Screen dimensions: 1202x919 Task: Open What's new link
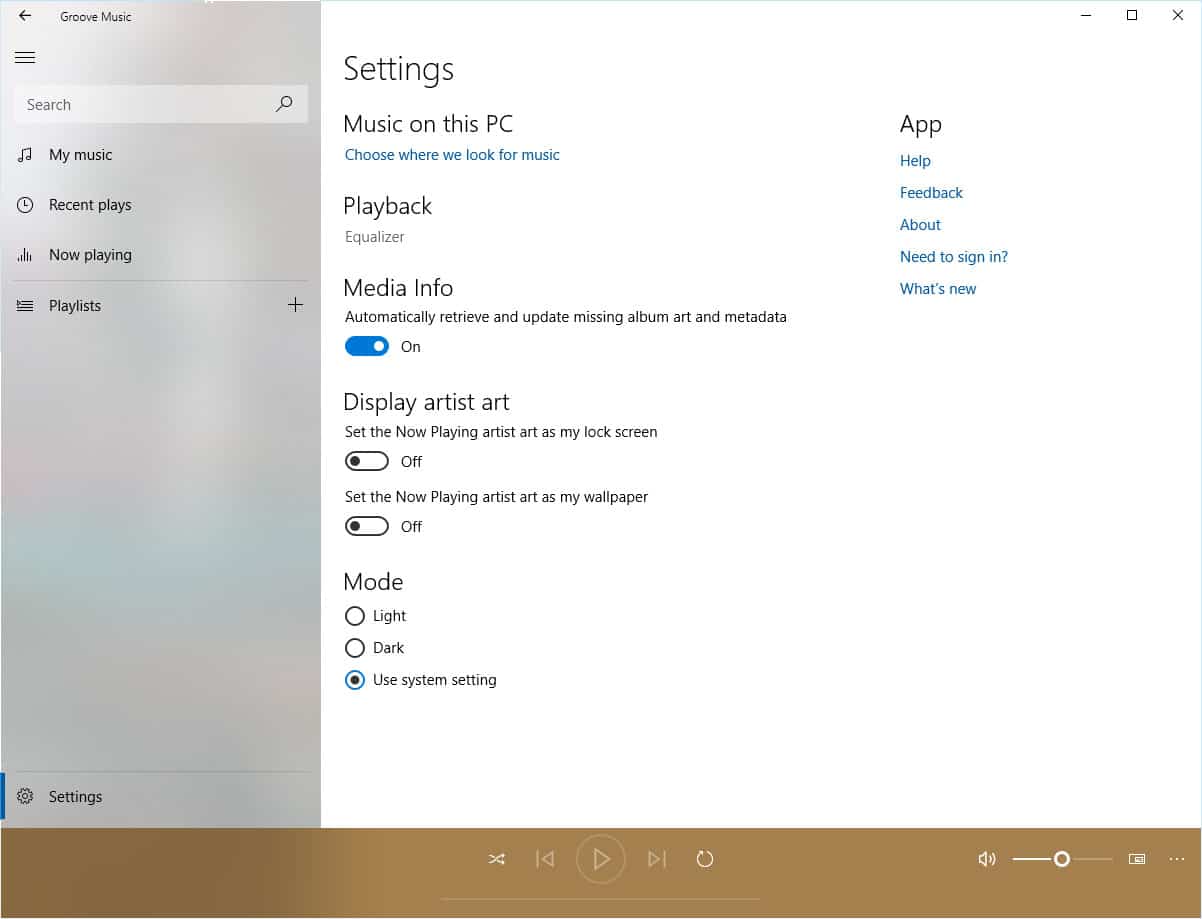click(938, 289)
